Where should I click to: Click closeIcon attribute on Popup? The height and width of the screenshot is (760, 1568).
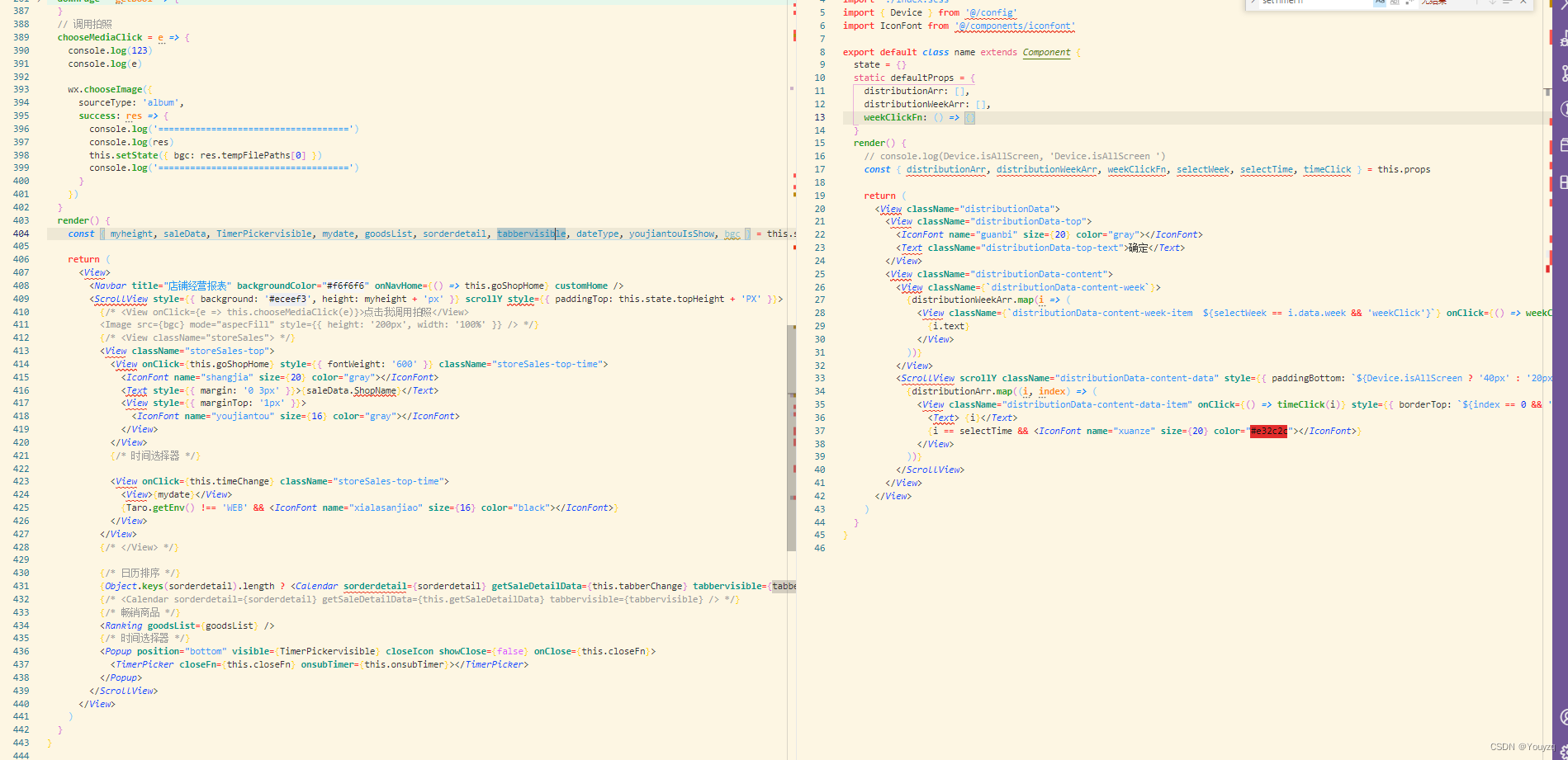tap(410, 652)
